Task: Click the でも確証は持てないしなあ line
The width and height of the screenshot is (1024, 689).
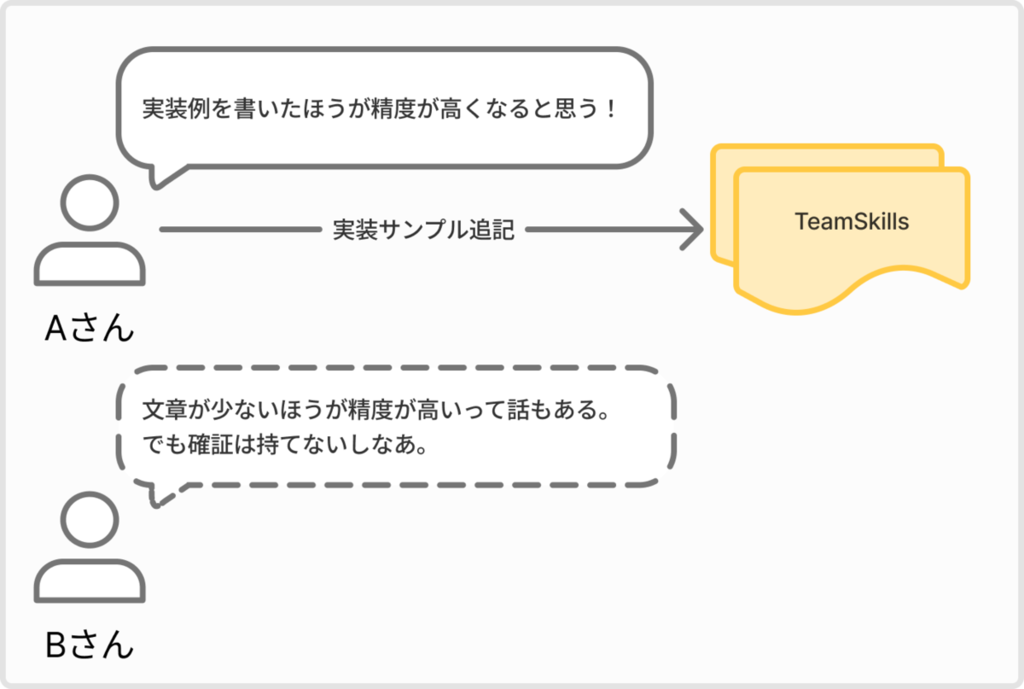Action: [285, 444]
